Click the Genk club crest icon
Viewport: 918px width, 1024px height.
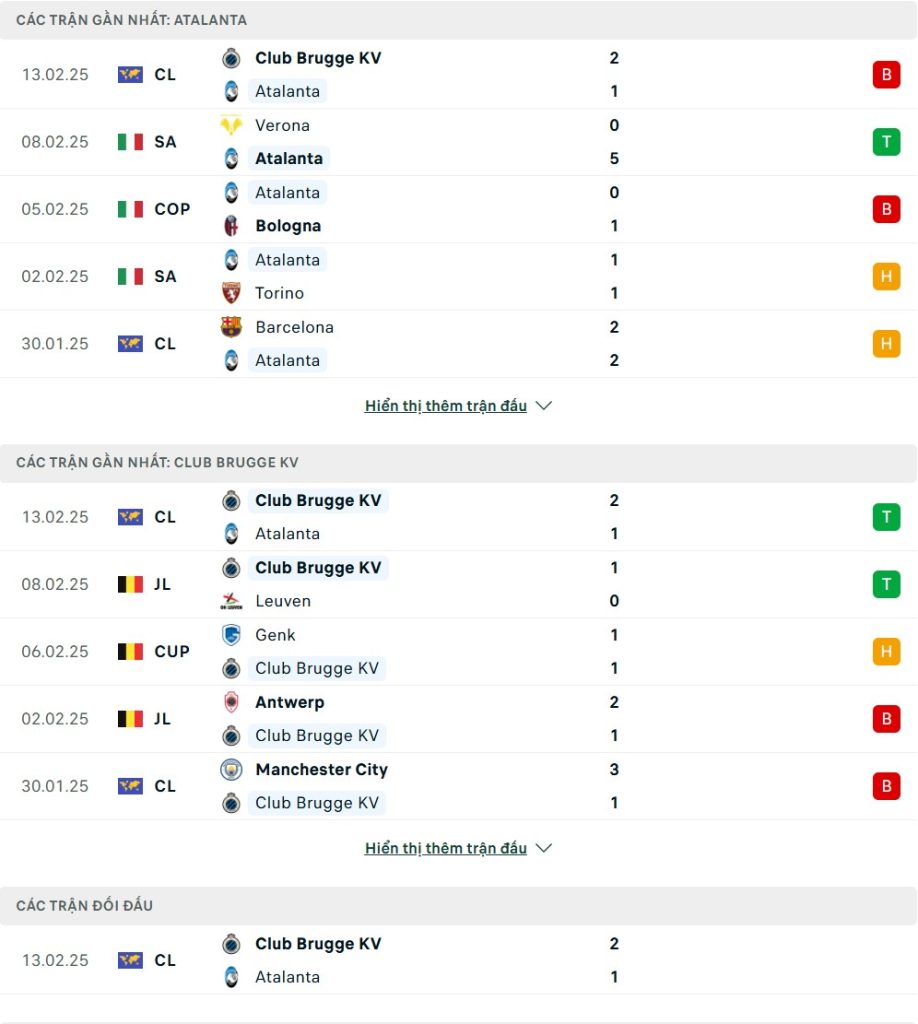[x=231, y=635]
